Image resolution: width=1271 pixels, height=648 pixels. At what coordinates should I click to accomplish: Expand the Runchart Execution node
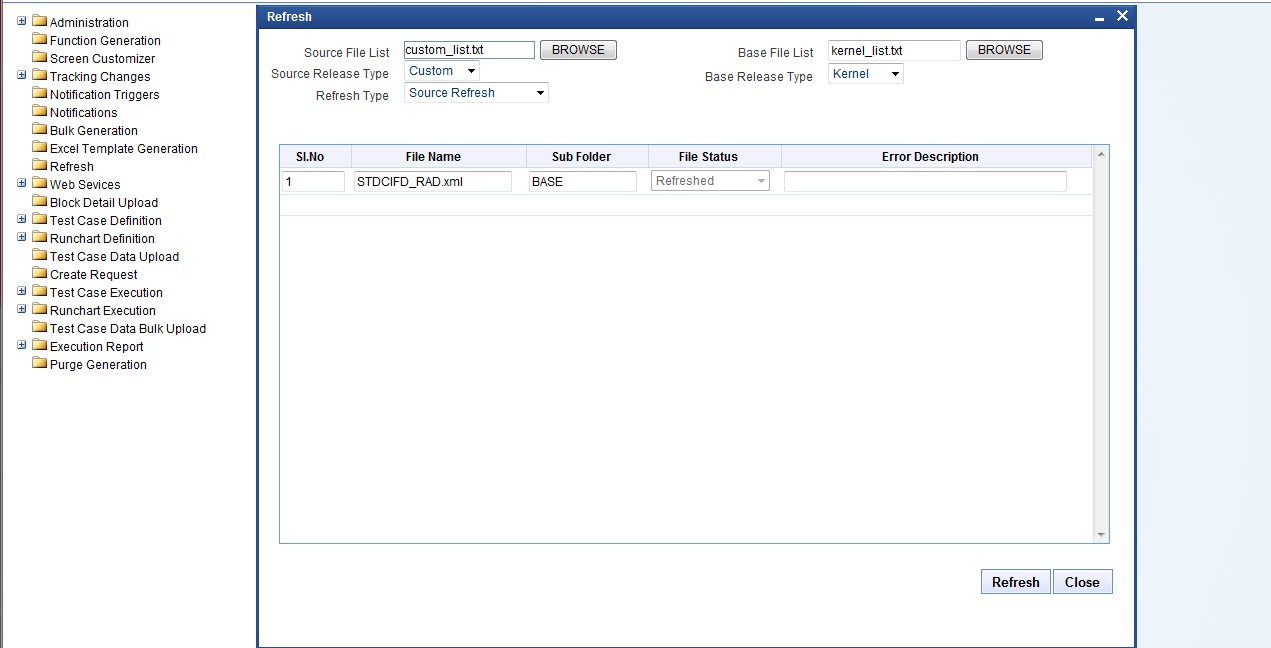(22, 309)
